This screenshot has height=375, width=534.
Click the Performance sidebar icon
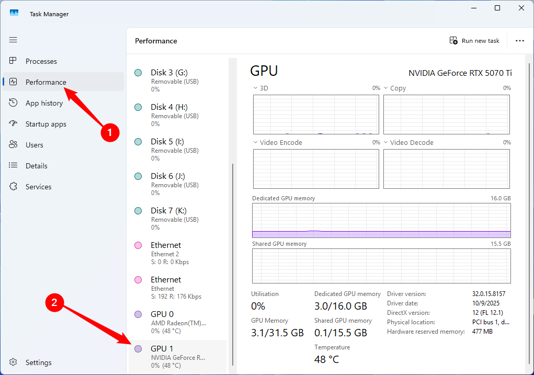point(13,82)
